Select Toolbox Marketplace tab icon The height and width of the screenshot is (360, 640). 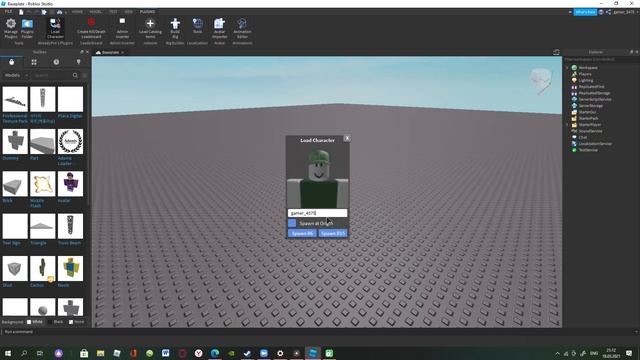point(11,62)
